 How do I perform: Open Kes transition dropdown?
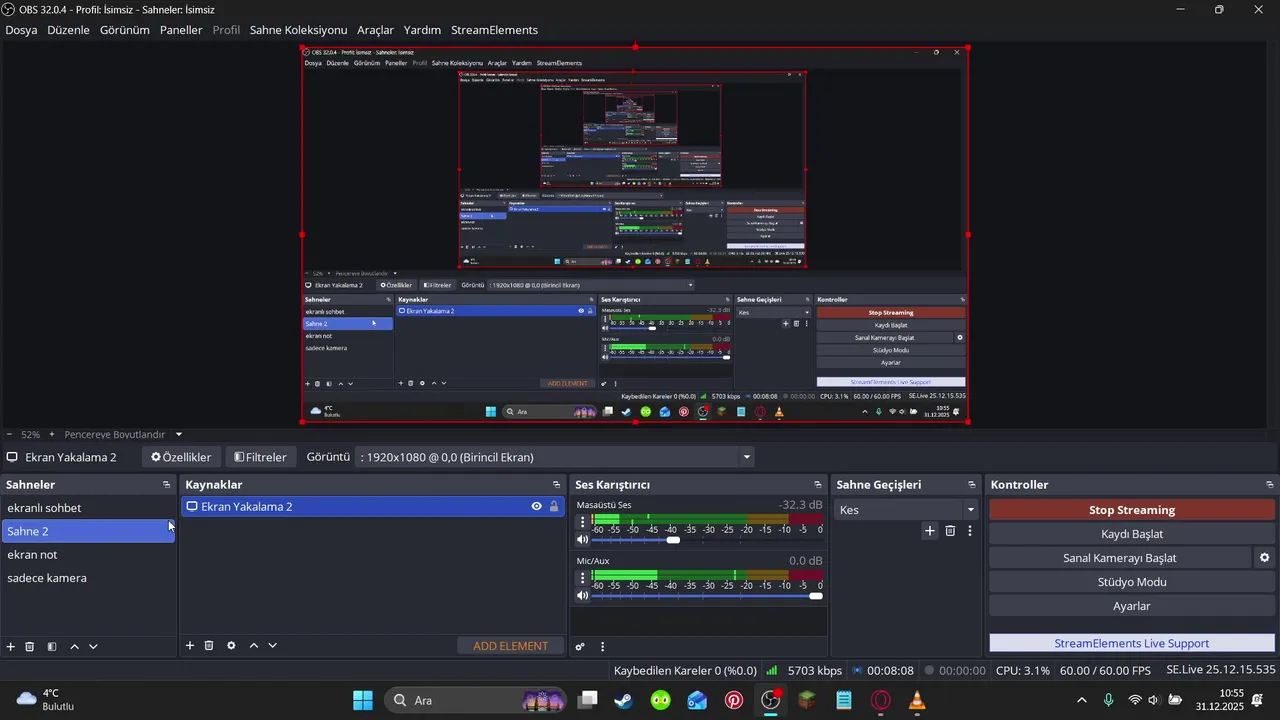(x=906, y=510)
